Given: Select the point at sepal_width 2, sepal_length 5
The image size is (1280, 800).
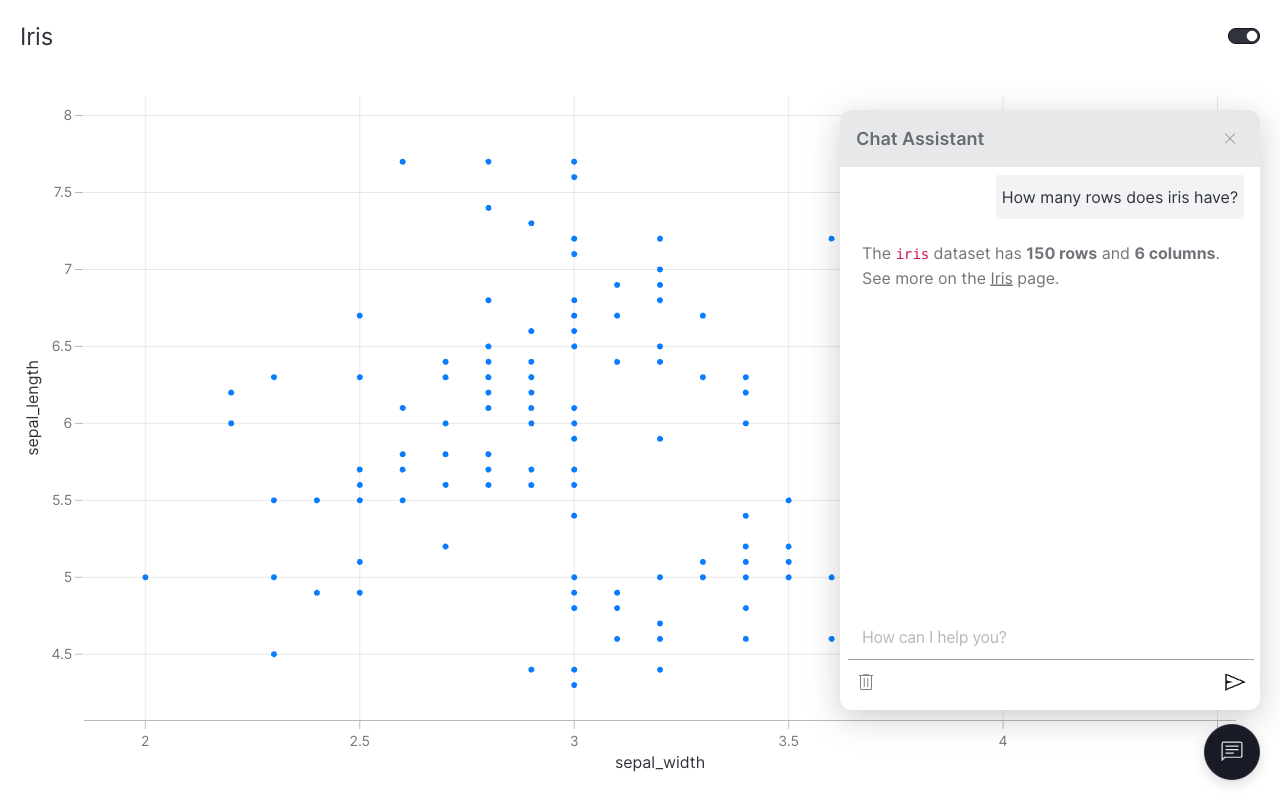Looking at the screenshot, I should point(145,577).
